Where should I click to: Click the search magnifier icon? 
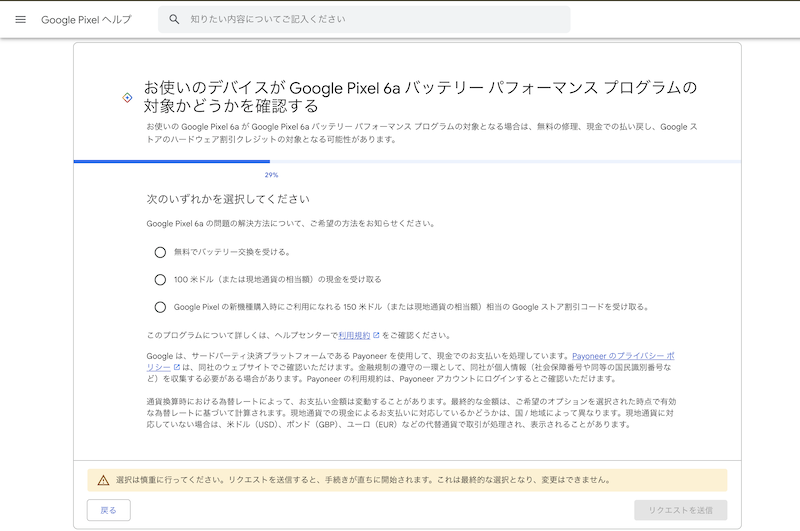[175, 19]
